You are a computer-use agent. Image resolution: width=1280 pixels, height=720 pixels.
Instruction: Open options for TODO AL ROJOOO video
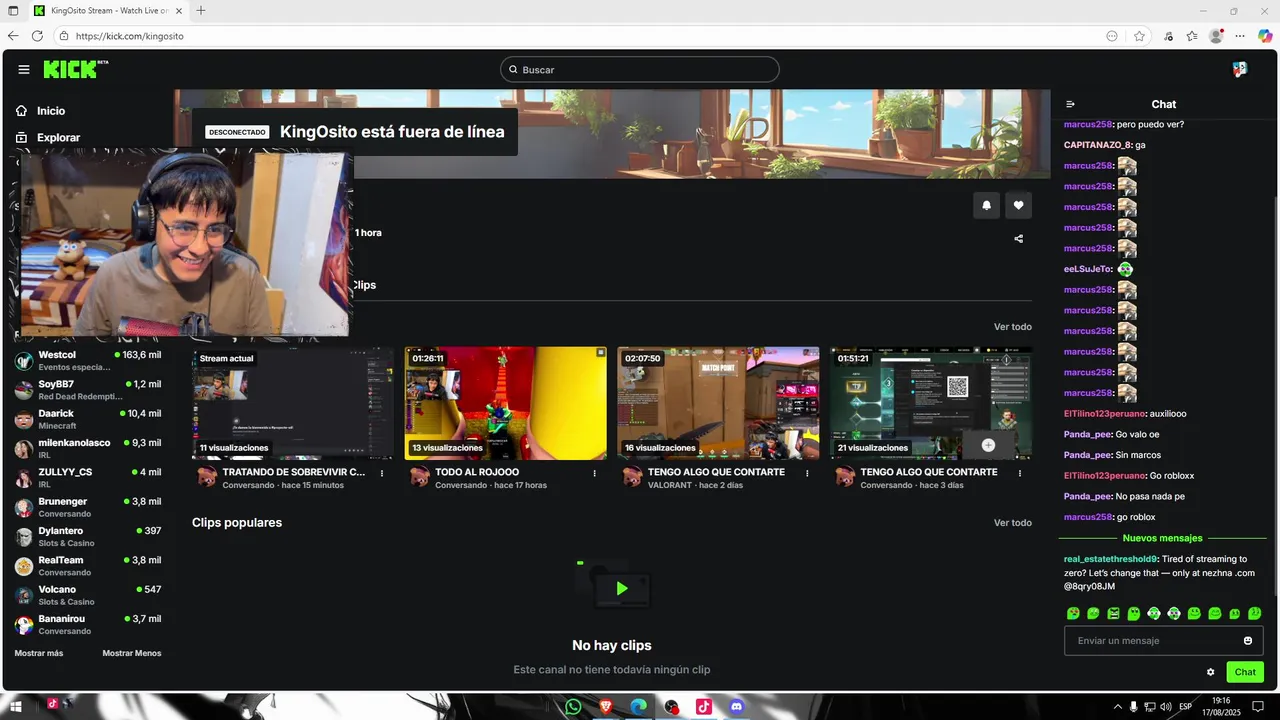point(595,473)
